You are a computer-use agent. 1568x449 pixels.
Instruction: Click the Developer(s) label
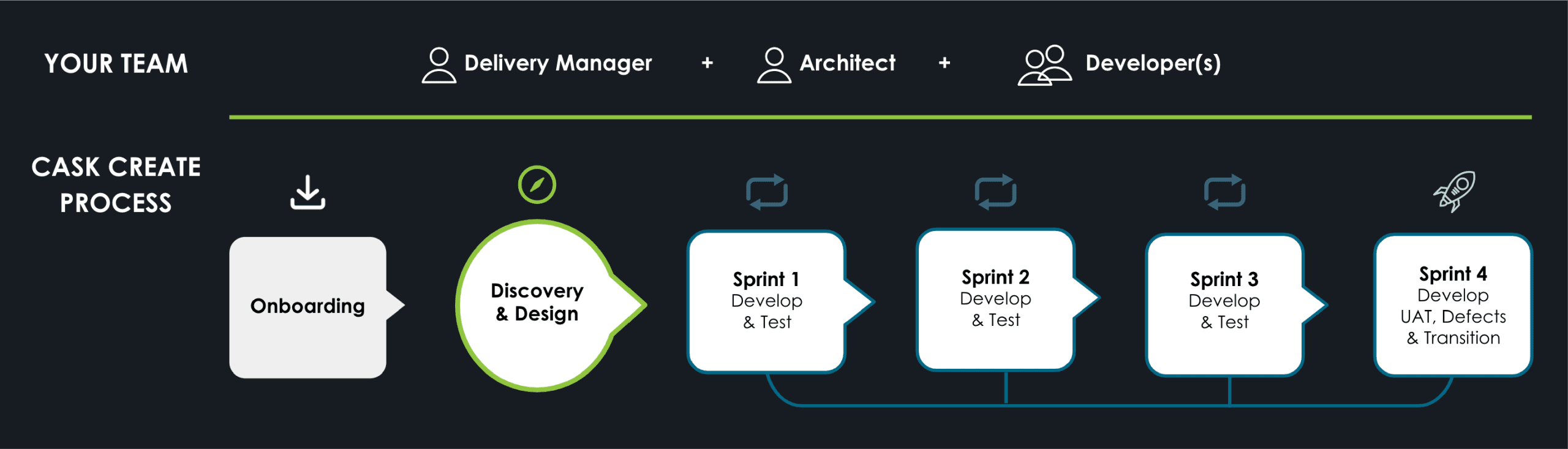(x=1153, y=64)
